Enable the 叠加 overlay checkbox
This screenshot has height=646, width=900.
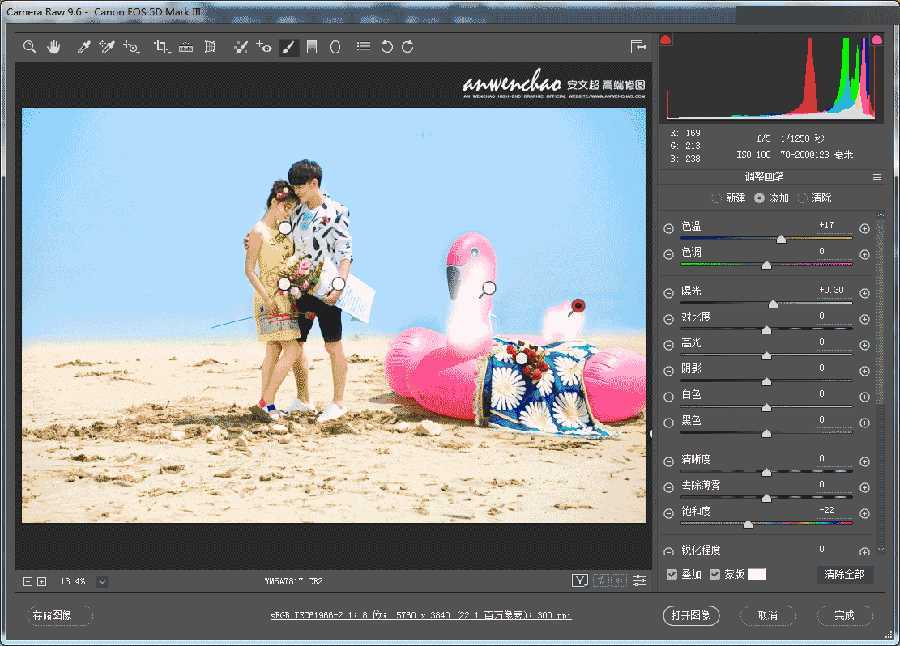tap(672, 574)
